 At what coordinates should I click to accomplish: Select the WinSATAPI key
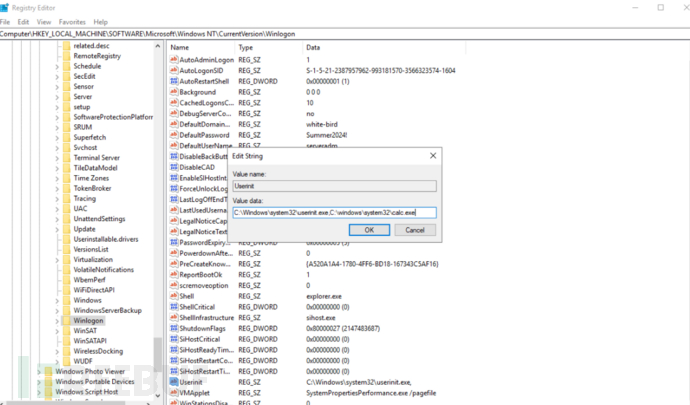pyautogui.click(x=90, y=341)
